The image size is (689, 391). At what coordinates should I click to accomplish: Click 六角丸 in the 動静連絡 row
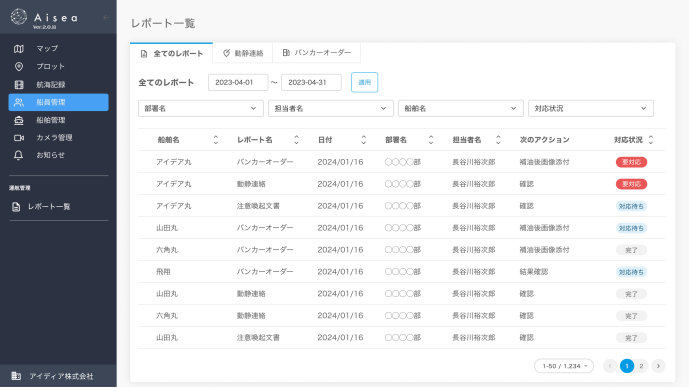167,316
